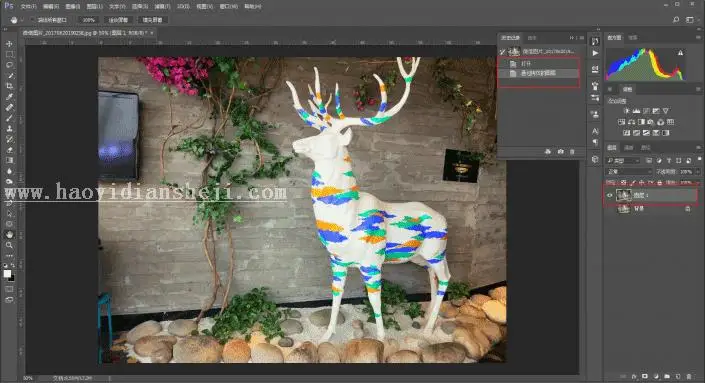Switch to the History panel tab
Screen dimensions: 705x383
tap(510, 38)
